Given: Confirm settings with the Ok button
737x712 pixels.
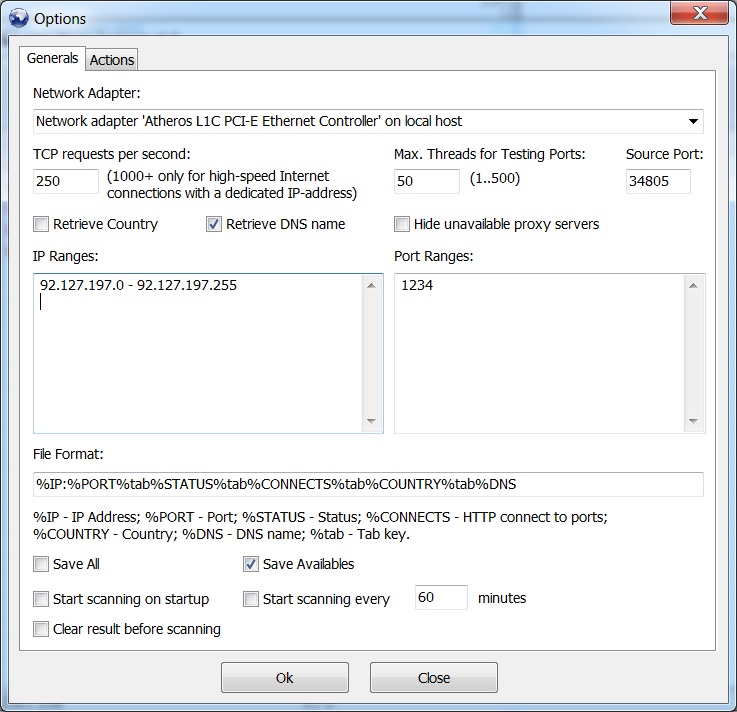Looking at the screenshot, I should click(285, 678).
